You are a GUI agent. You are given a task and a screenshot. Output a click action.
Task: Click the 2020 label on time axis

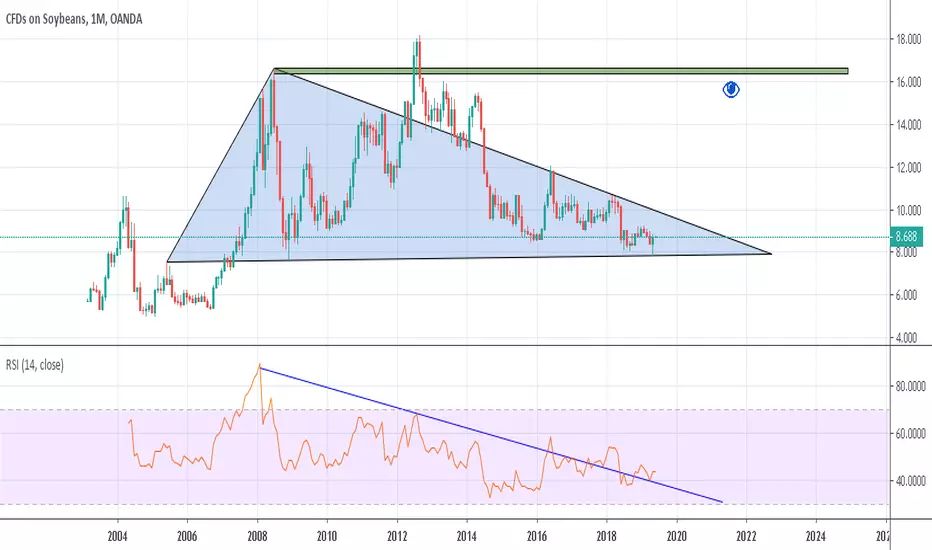coord(676,536)
